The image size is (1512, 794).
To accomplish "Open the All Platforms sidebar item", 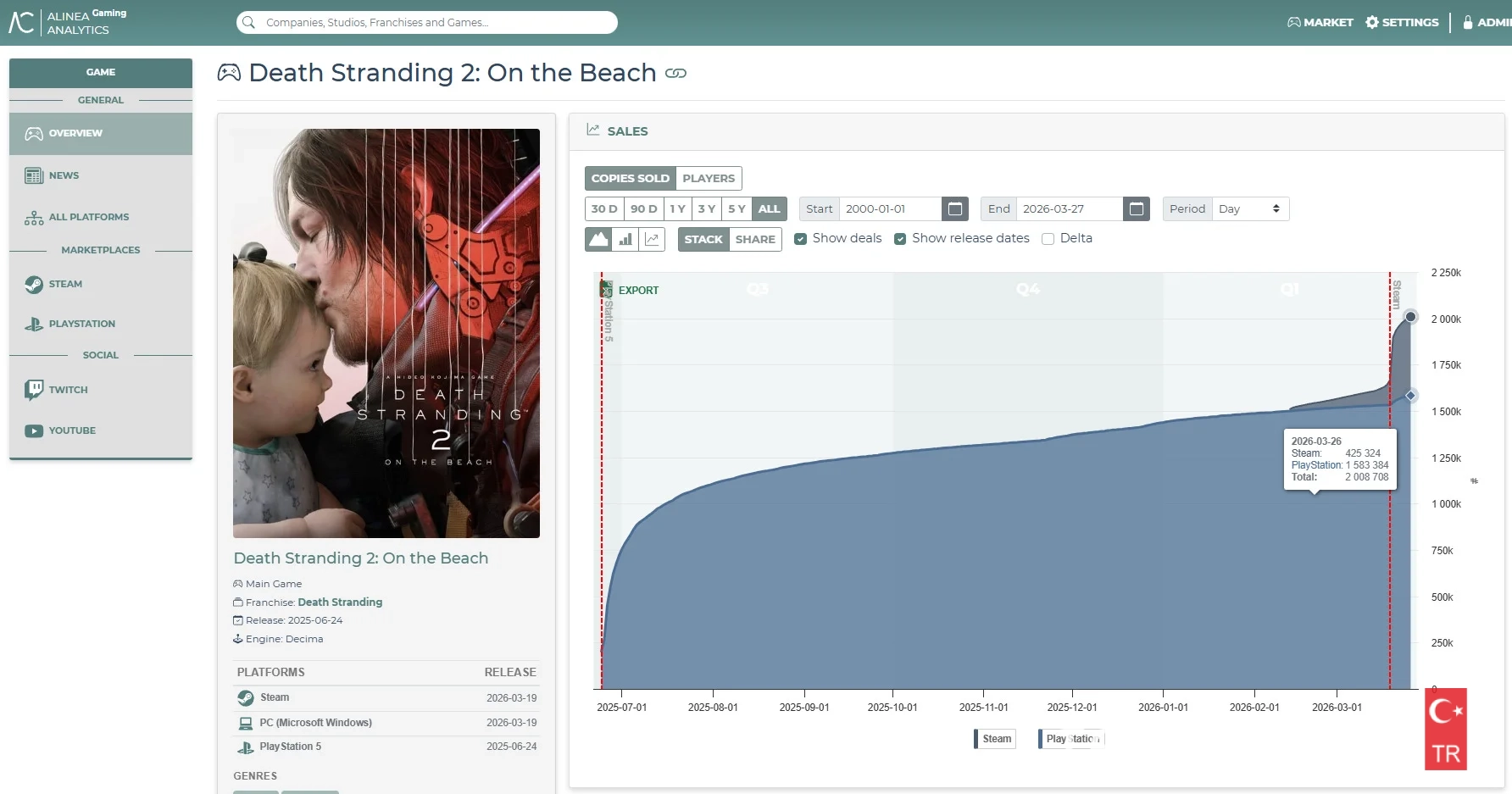I will click(x=88, y=218).
